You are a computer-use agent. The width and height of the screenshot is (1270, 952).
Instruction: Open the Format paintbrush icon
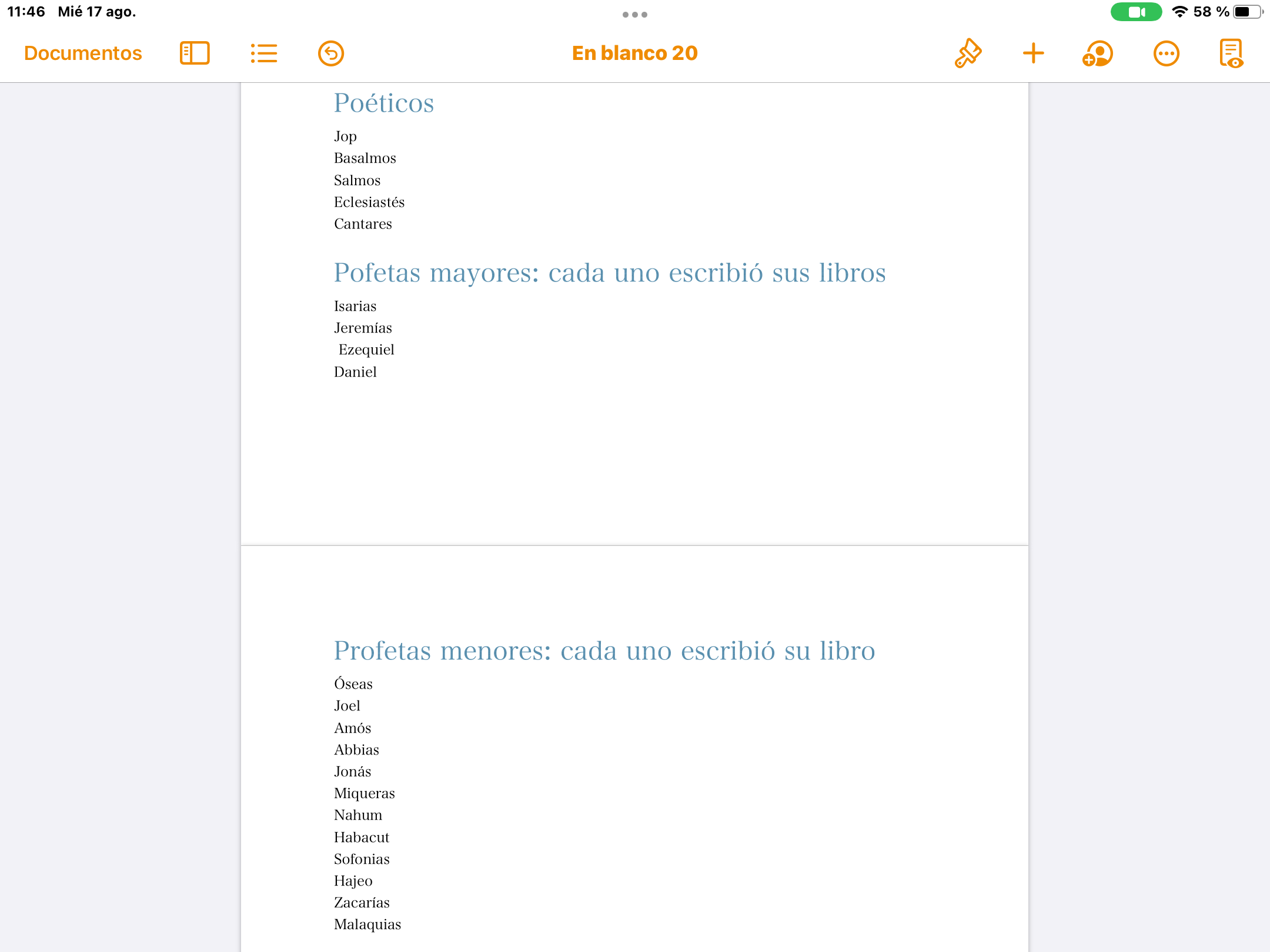click(x=968, y=53)
